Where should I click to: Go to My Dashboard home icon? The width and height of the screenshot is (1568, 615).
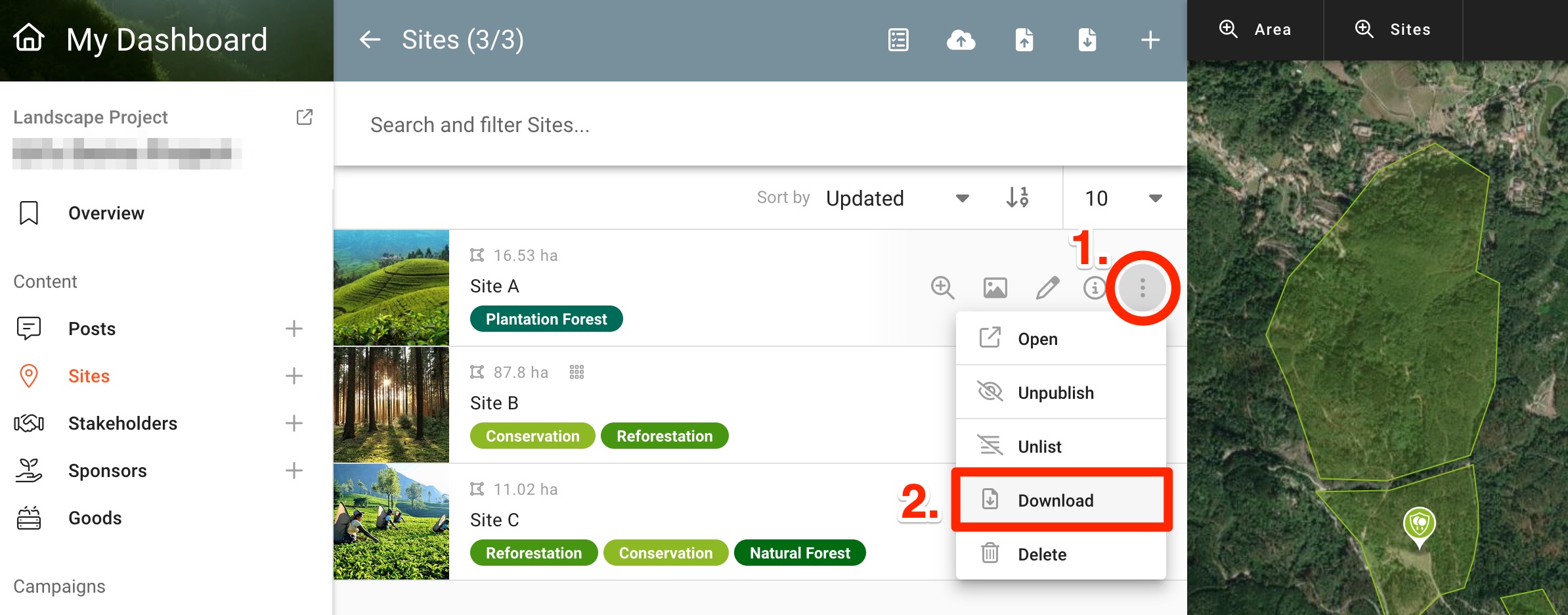point(29,38)
